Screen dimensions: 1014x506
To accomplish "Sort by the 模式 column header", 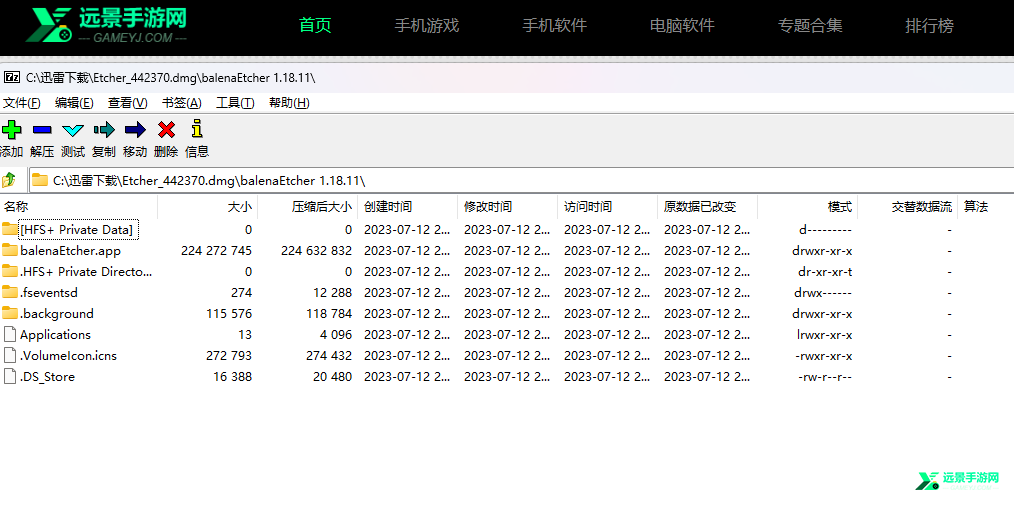I will pos(808,207).
